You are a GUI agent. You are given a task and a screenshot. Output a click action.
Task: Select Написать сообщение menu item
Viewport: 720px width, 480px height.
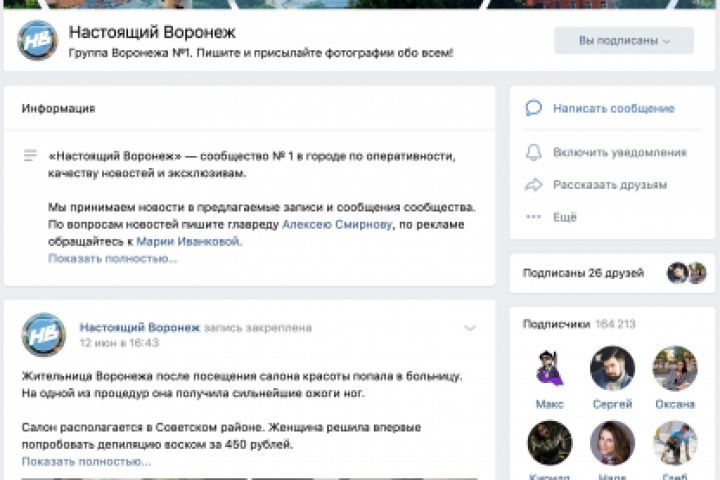click(x=613, y=108)
